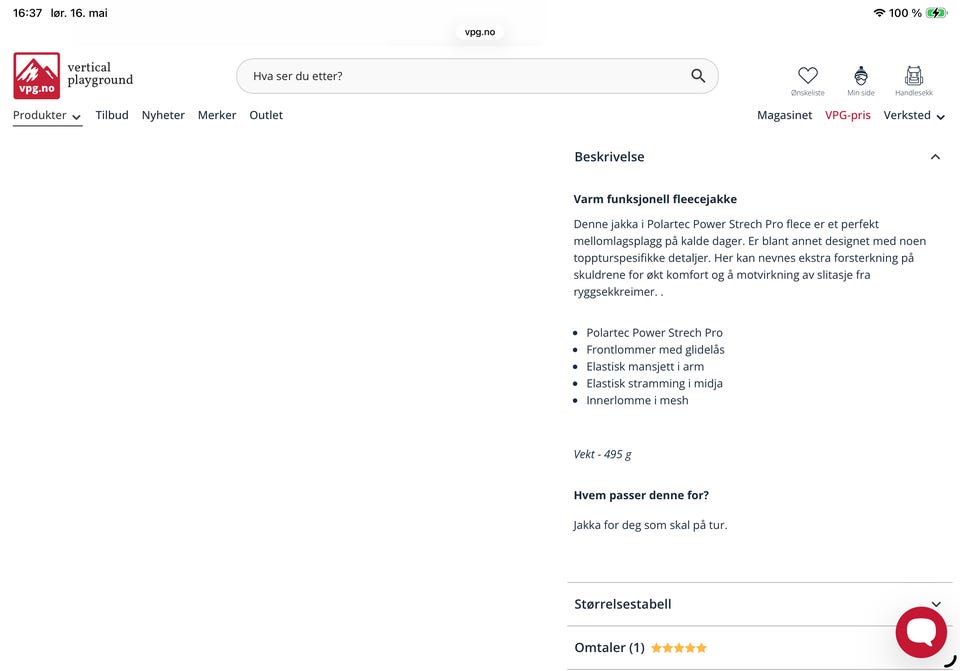
Task: Collapse the Beskrivelse section chevron
Action: [x=935, y=157]
